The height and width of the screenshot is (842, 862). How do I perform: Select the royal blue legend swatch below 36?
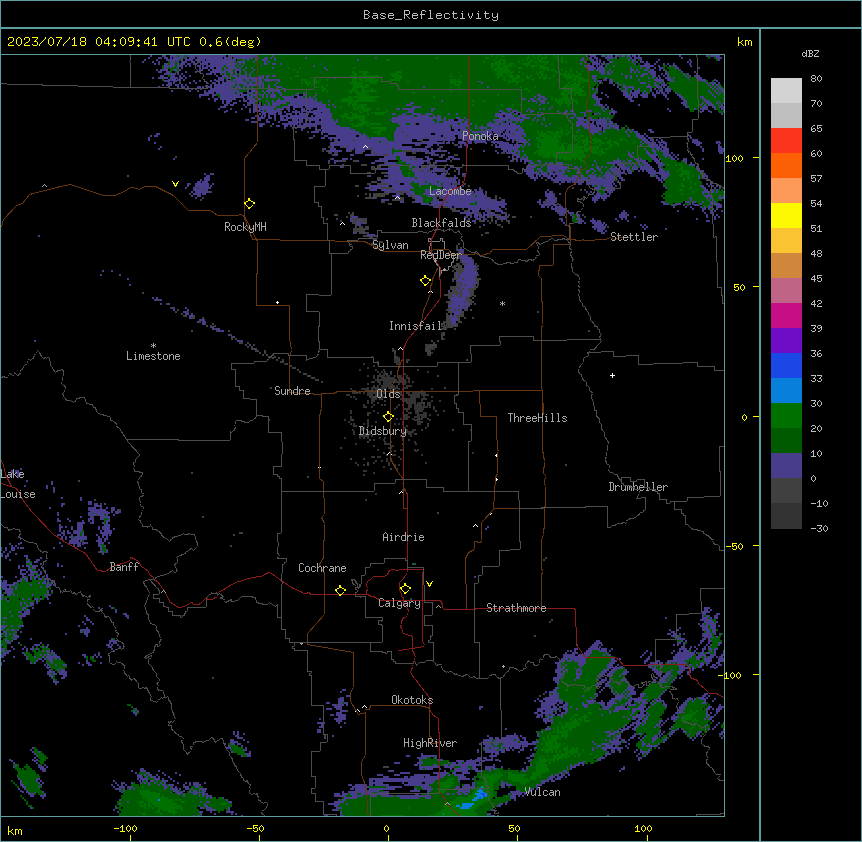coord(786,365)
